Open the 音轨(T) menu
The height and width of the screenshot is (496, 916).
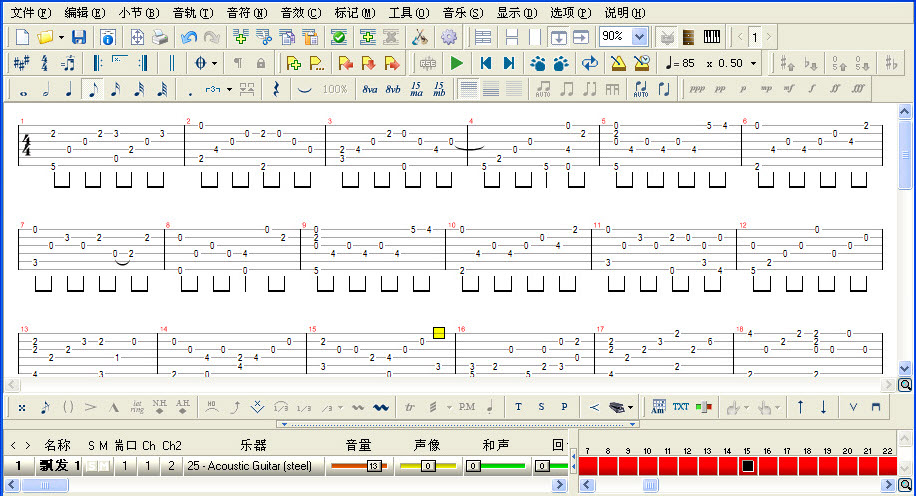click(x=193, y=12)
